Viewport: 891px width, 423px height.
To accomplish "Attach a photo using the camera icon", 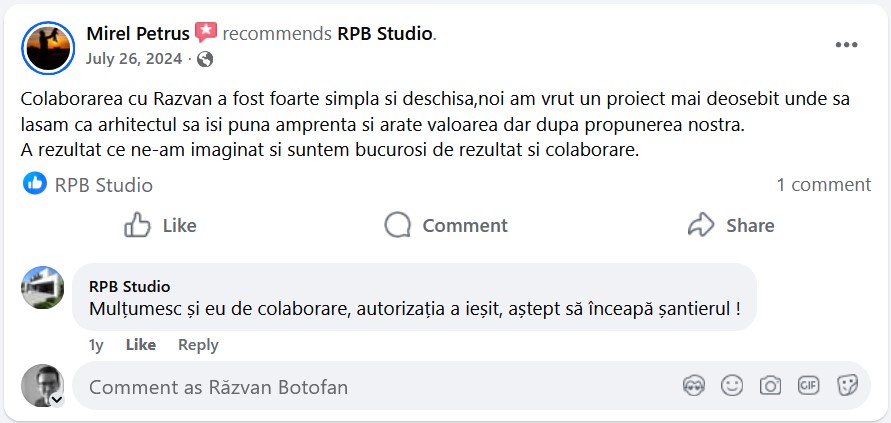I will [x=770, y=386].
